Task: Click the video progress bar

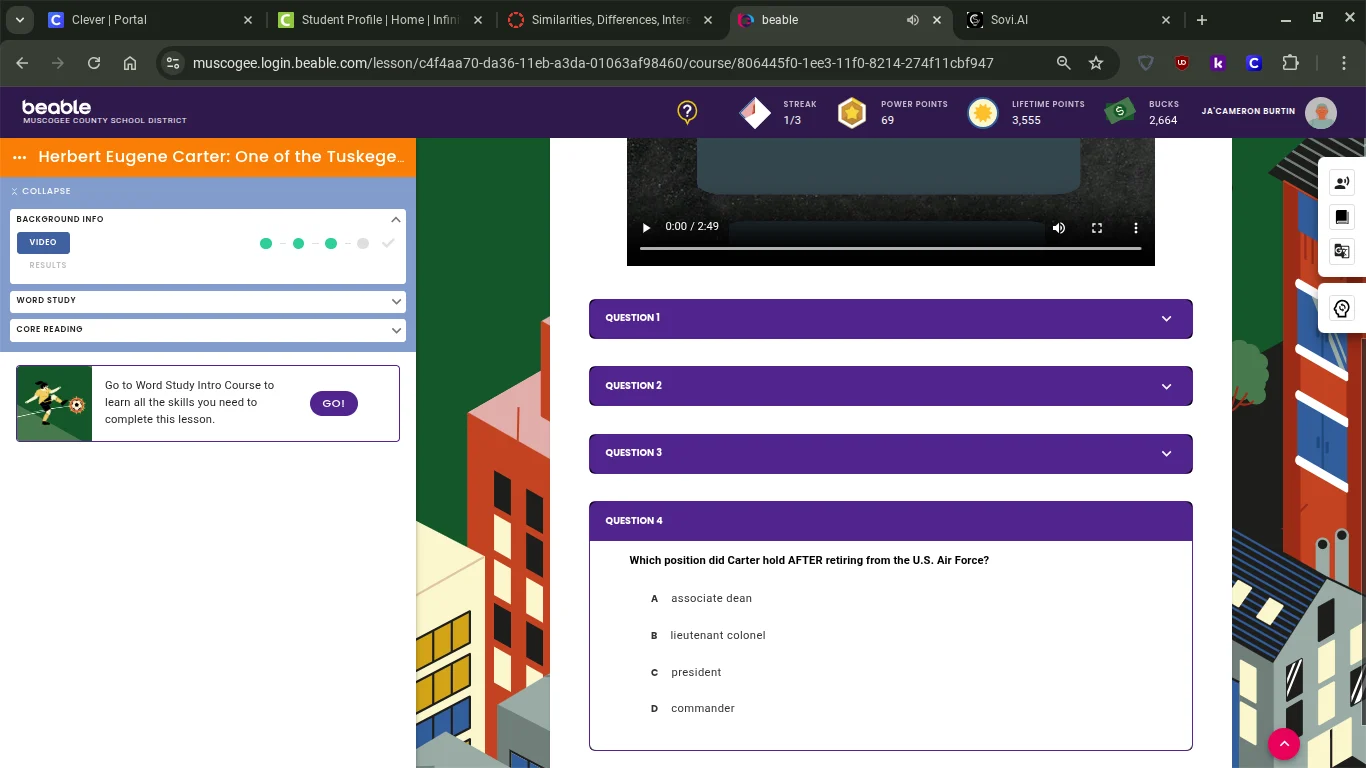Action: [x=890, y=248]
